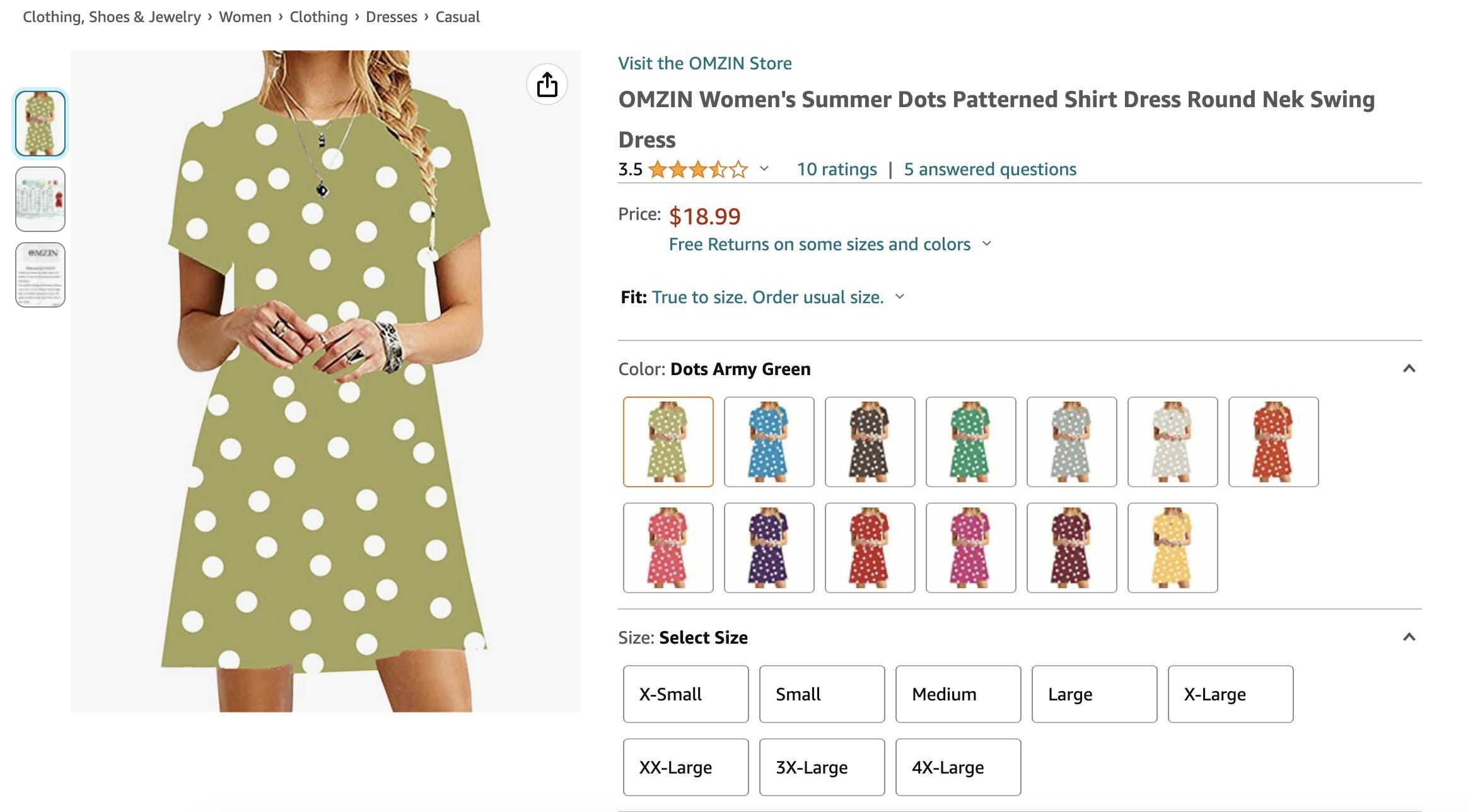The image size is (1468, 812).
Task: Select X-Small size button
Action: (x=685, y=693)
